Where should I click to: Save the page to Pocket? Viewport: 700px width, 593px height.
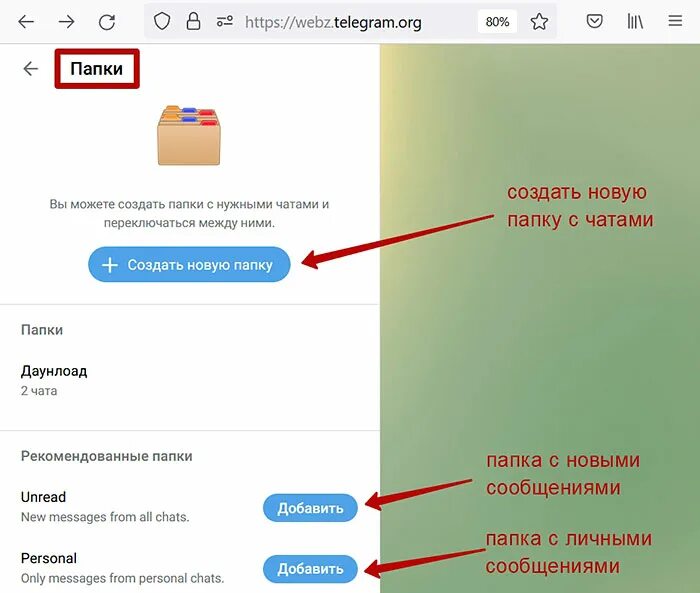click(x=594, y=21)
